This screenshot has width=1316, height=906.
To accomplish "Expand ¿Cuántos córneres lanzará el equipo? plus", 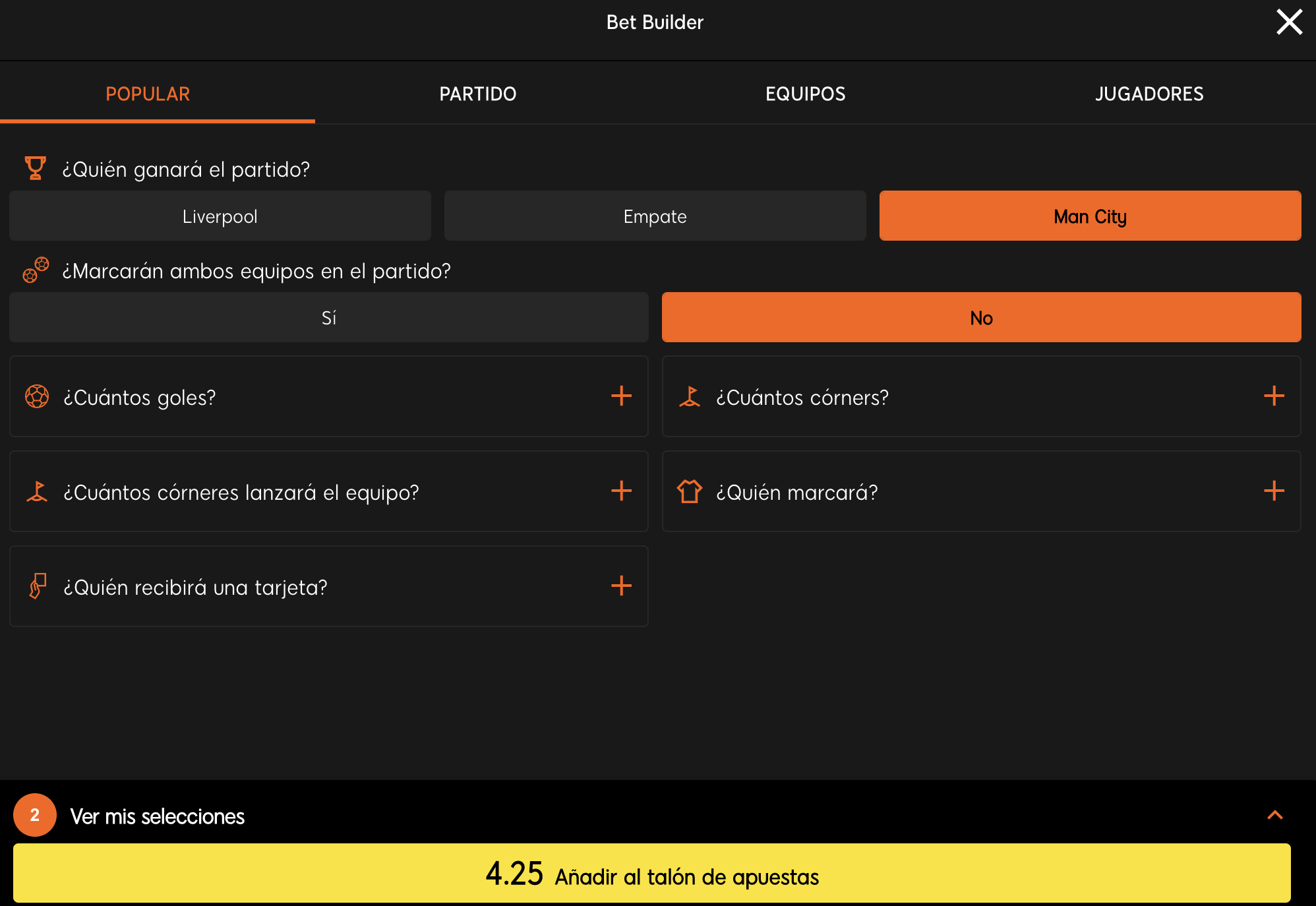I will 621,491.
